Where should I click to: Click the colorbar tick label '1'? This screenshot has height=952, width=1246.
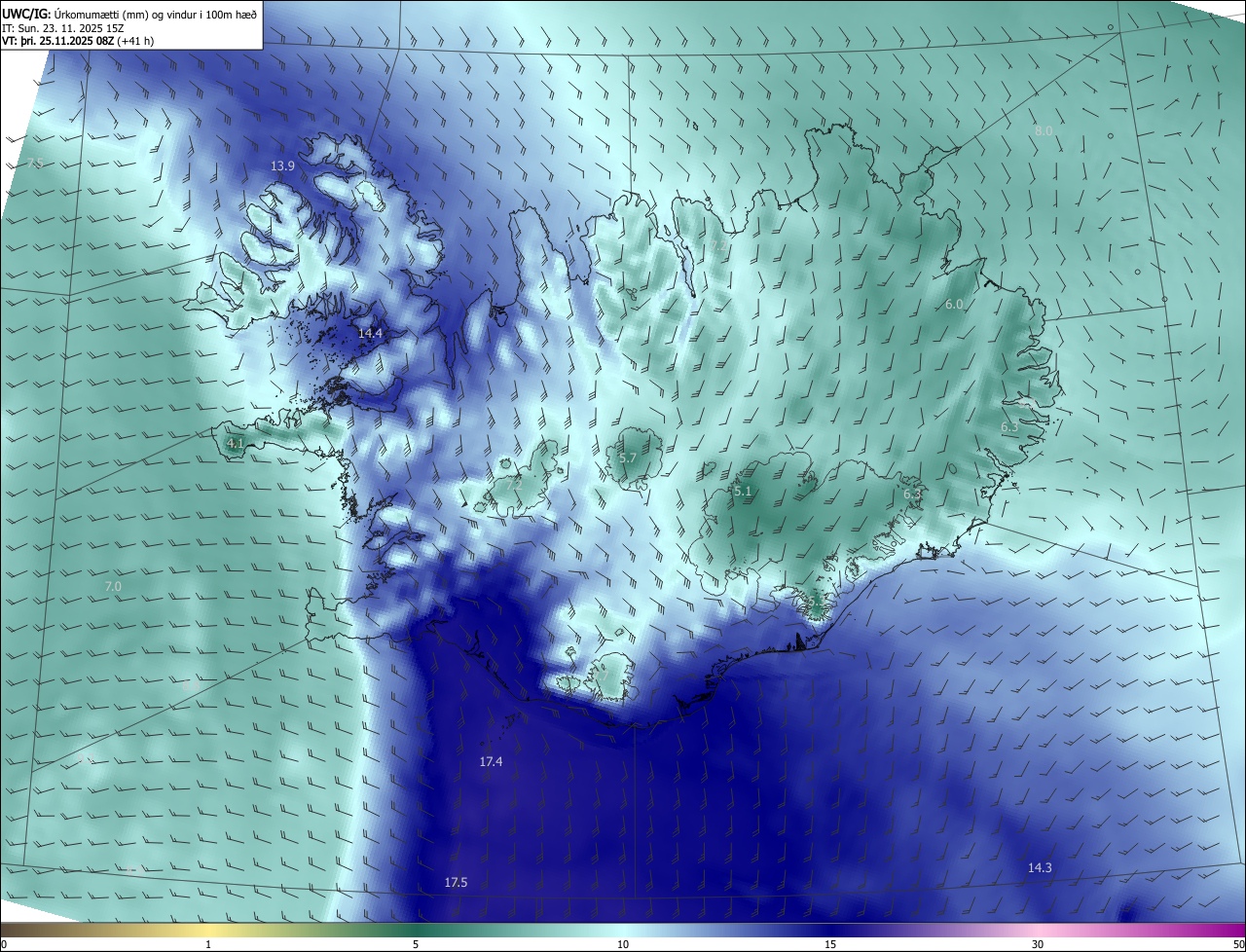(208, 944)
